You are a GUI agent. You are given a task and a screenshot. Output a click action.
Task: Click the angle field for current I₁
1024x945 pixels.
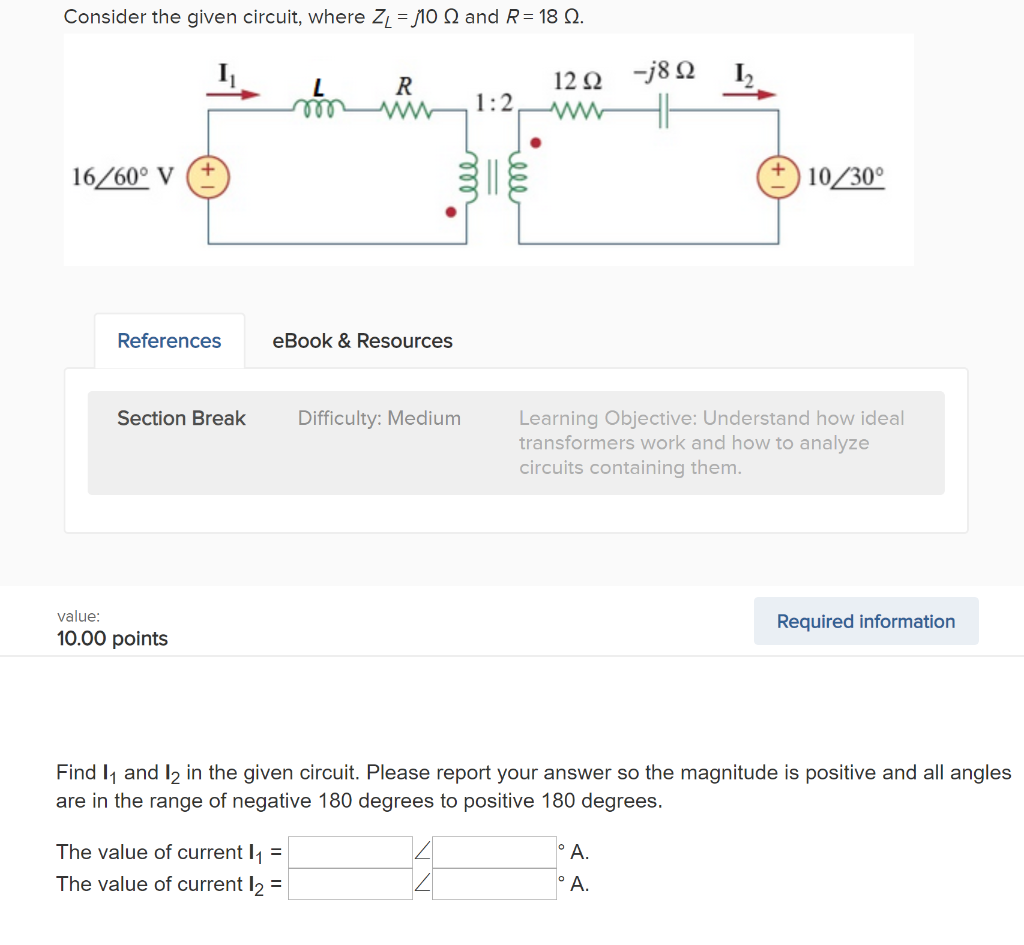[x=493, y=852]
